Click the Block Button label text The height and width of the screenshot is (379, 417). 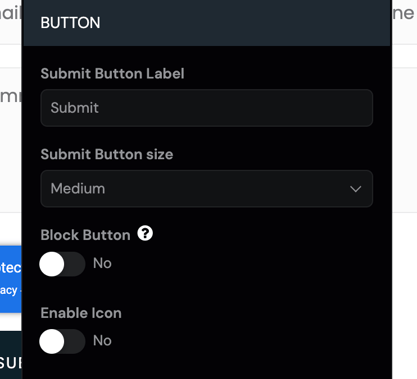[85, 235]
